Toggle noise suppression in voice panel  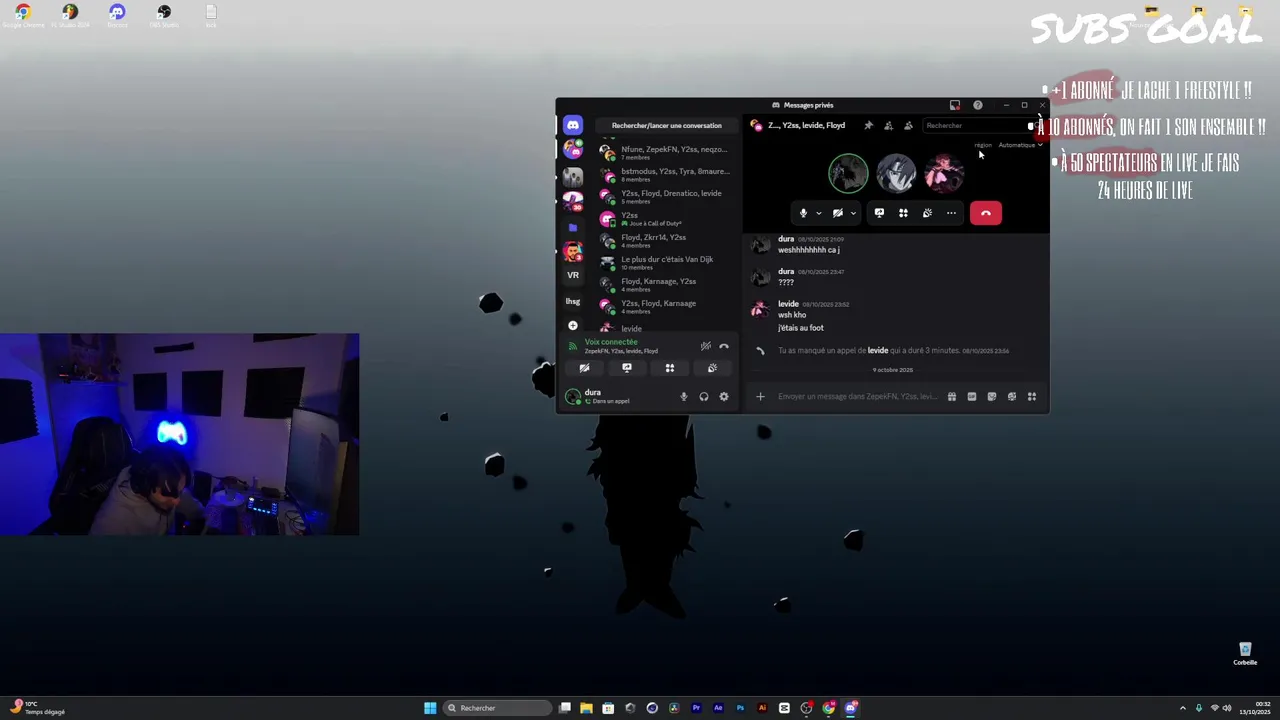click(706, 346)
